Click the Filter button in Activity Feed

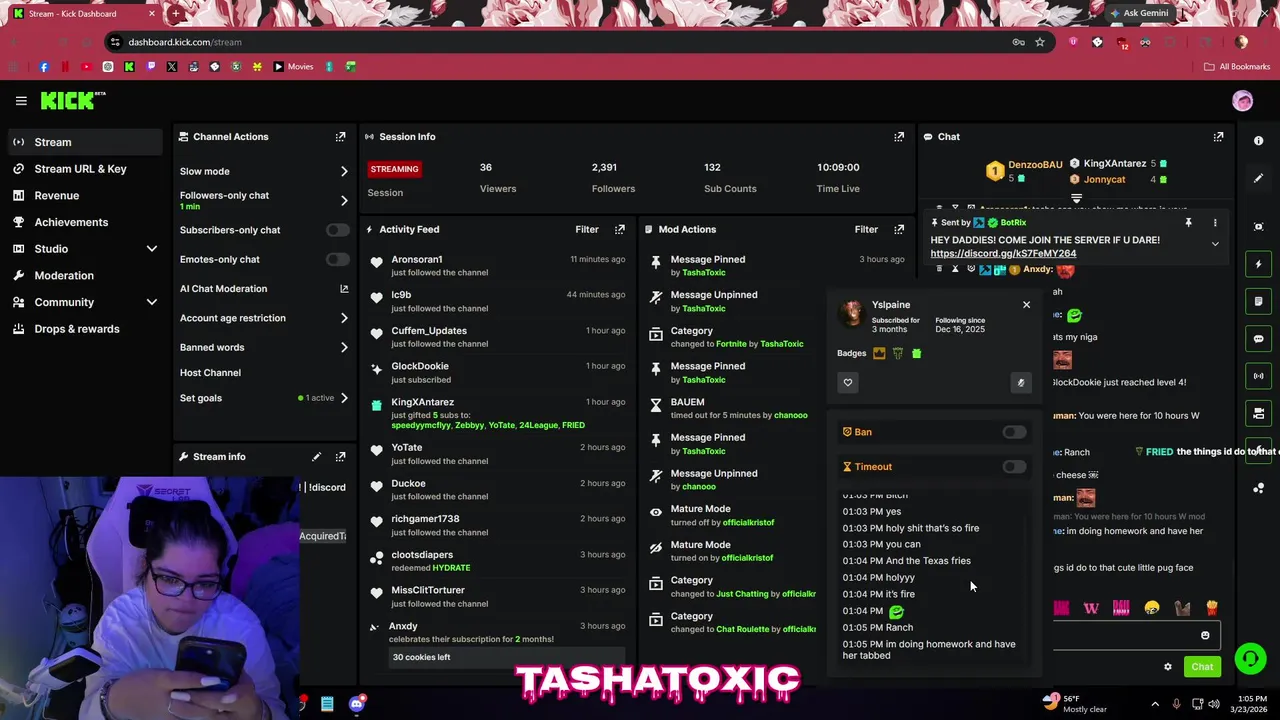click(x=587, y=229)
